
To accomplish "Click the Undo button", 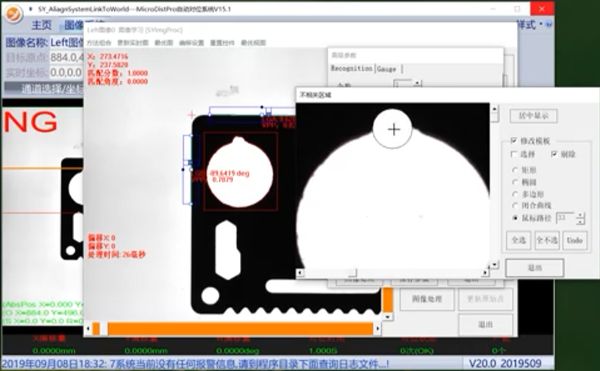I will (x=574, y=241).
